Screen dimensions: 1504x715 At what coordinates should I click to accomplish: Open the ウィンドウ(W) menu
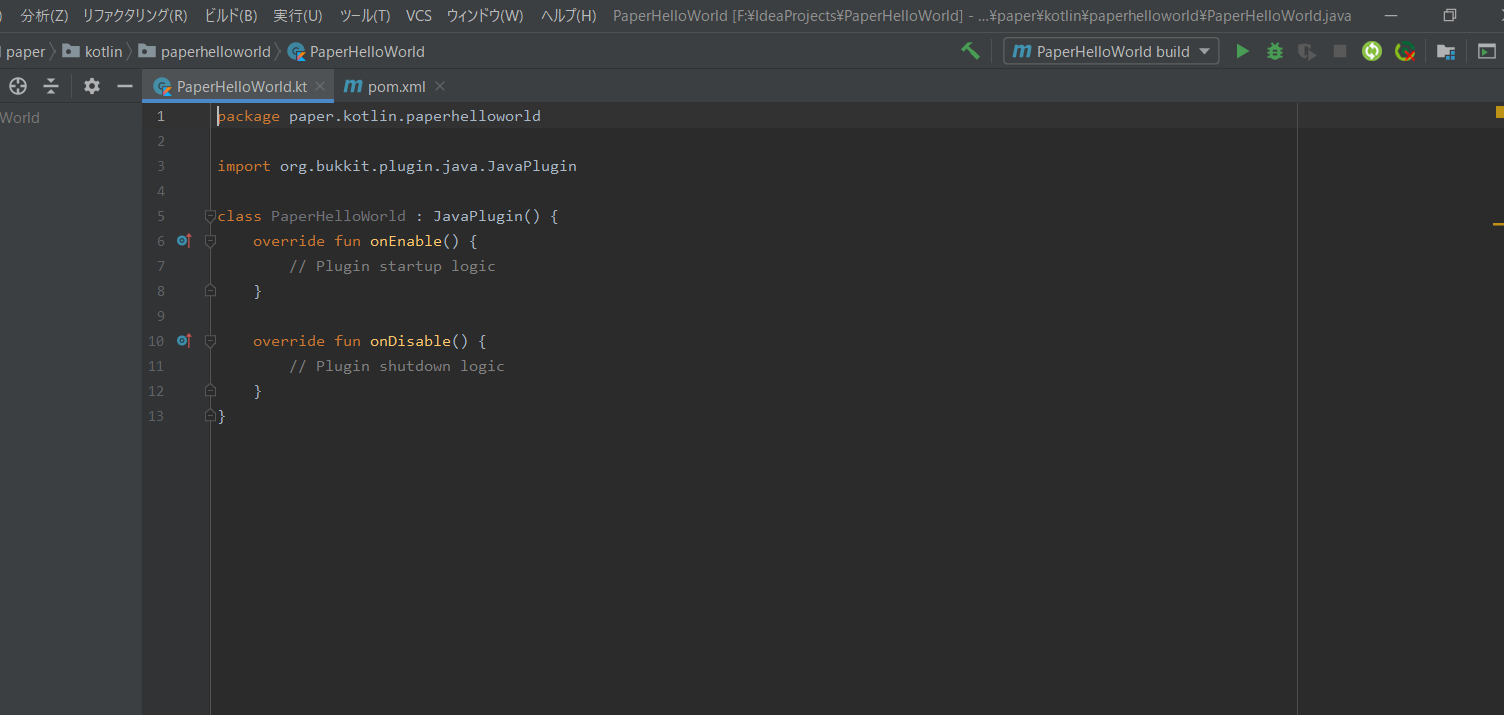point(485,16)
